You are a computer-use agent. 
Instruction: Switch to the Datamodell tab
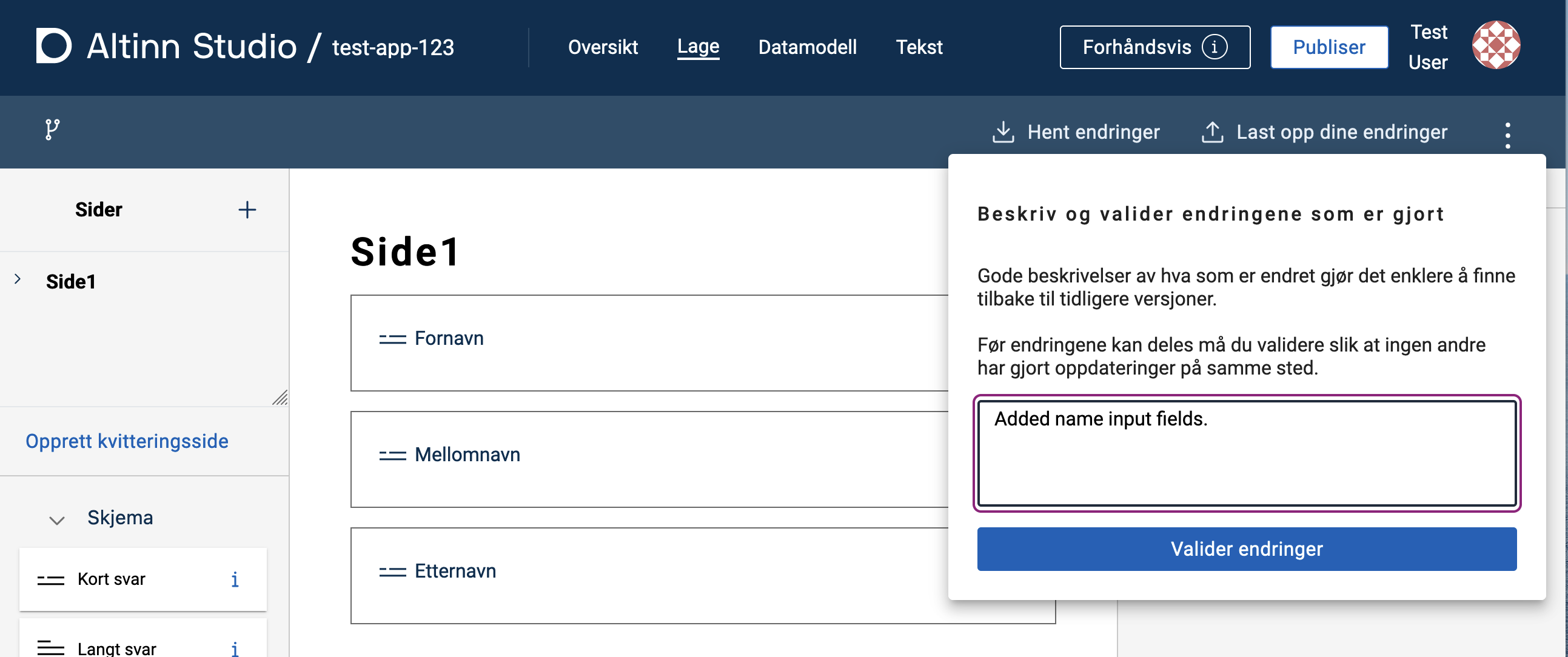click(806, 47)
